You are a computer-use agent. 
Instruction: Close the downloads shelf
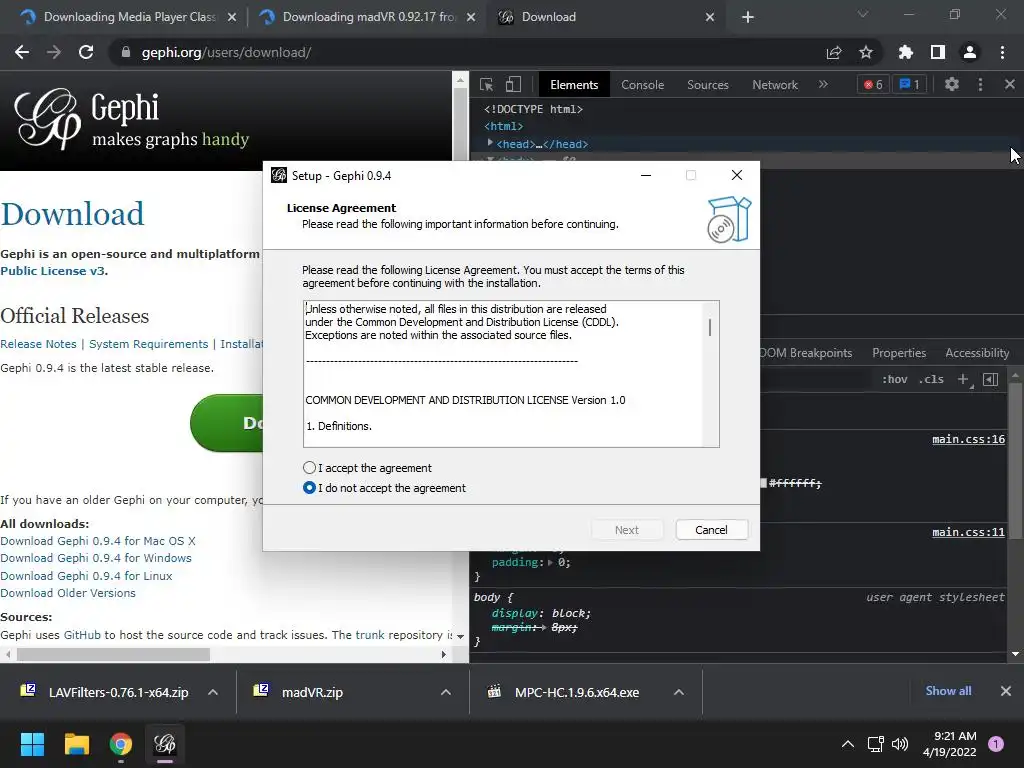(x=1006, y=691)
